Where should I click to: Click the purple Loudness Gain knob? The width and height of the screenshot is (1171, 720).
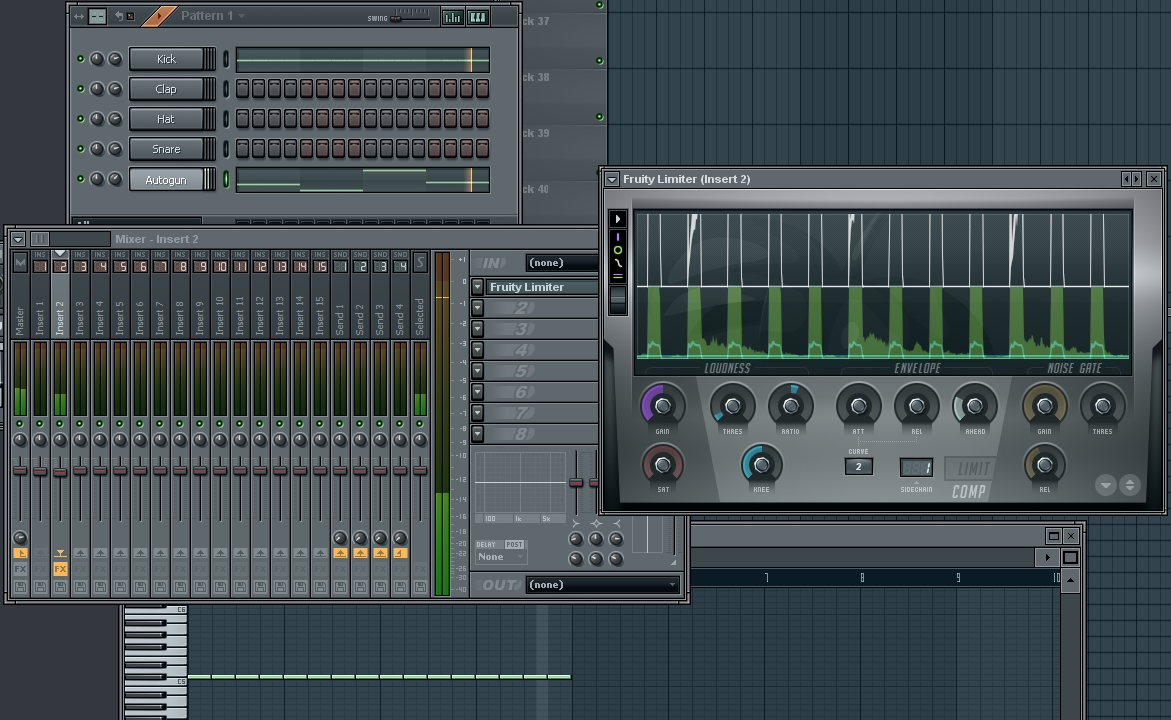pos(662,406)
